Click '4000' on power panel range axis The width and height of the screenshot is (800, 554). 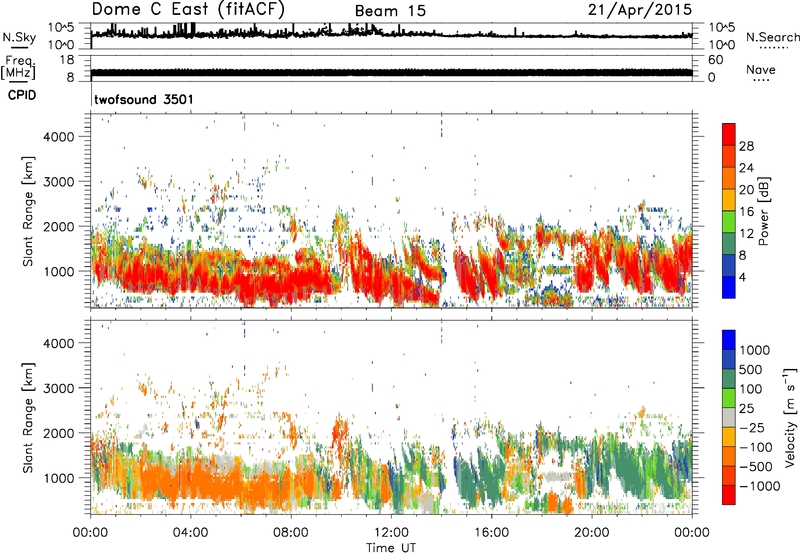59,137
